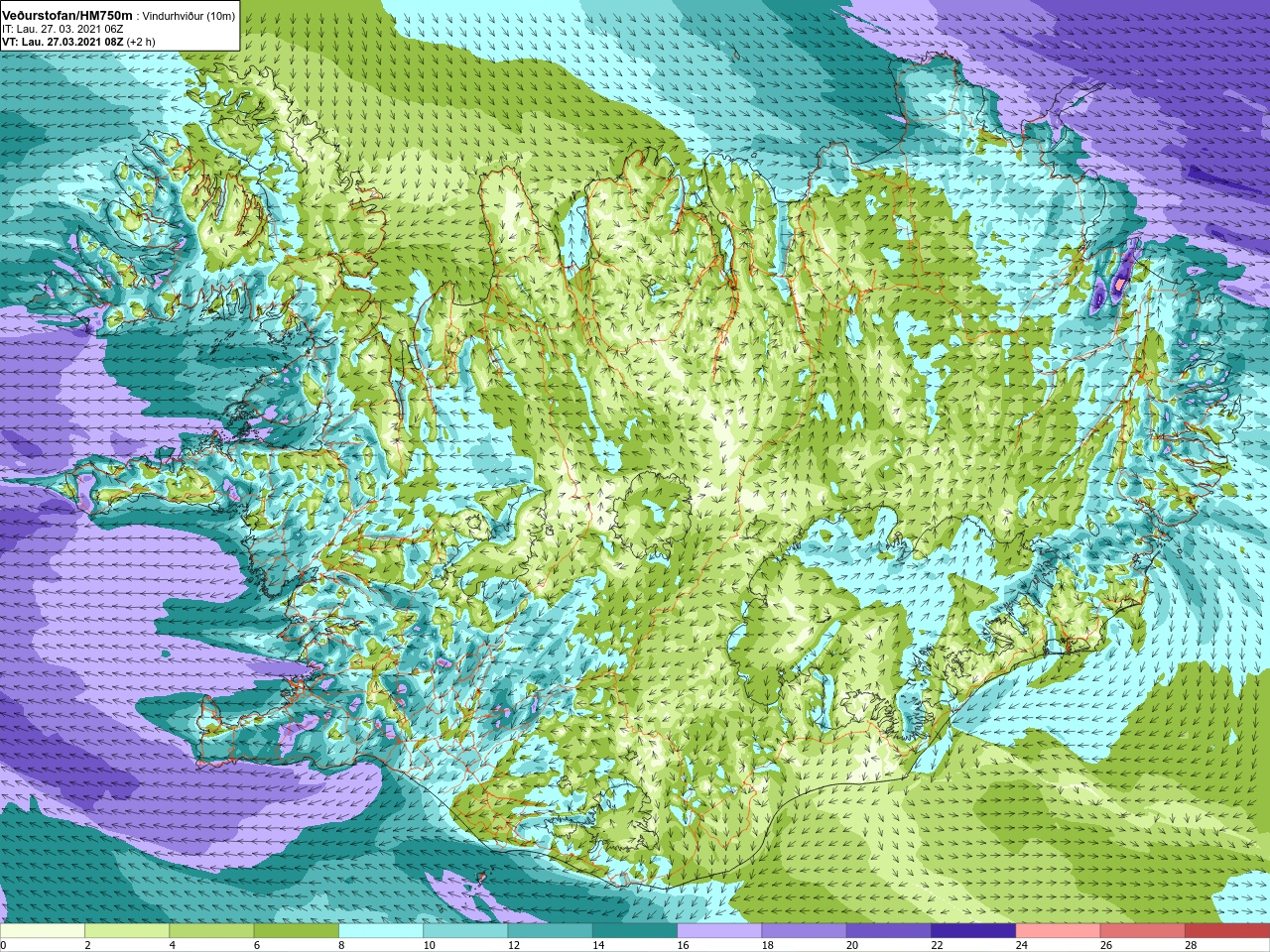Viewport: 1270px width, 952px height.
Task: Click the legend scale label 20
Action: [x=852, y=945]
